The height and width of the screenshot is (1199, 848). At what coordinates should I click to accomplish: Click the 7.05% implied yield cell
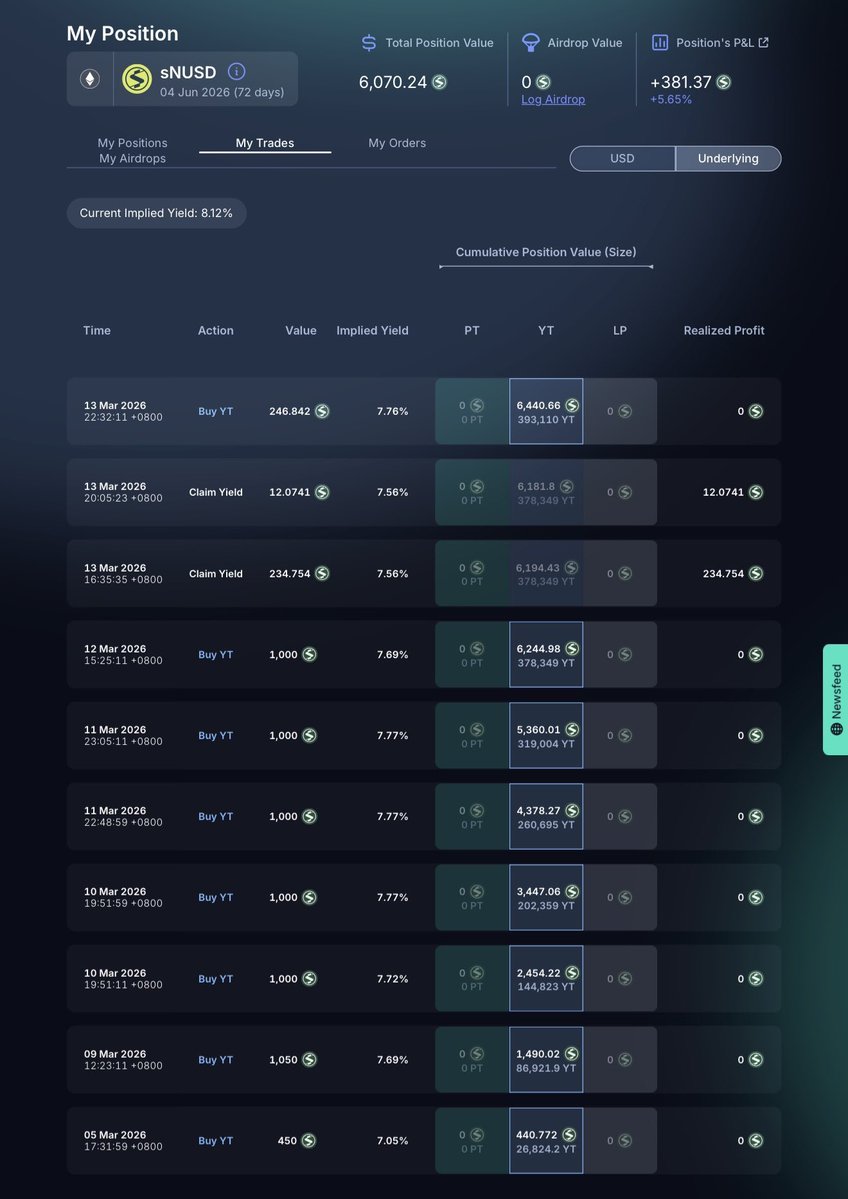coord(392,1141)
